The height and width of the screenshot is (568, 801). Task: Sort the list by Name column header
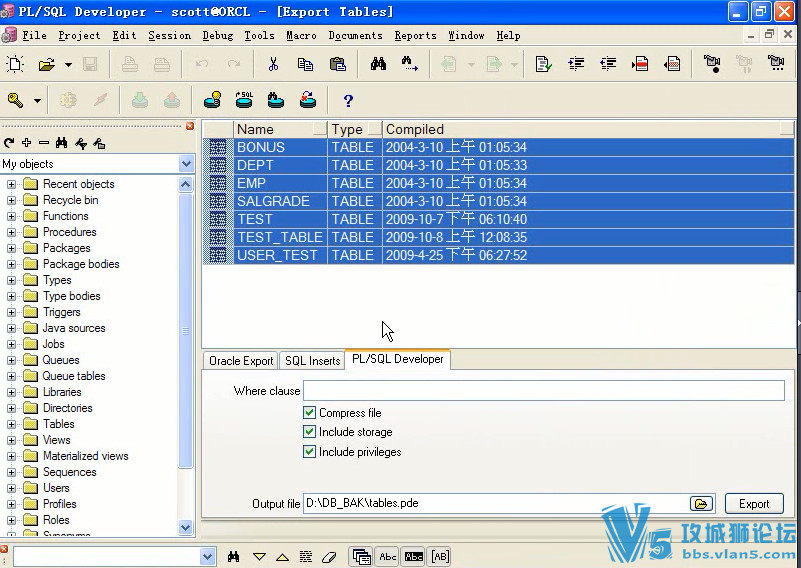(x=280, y=129)
